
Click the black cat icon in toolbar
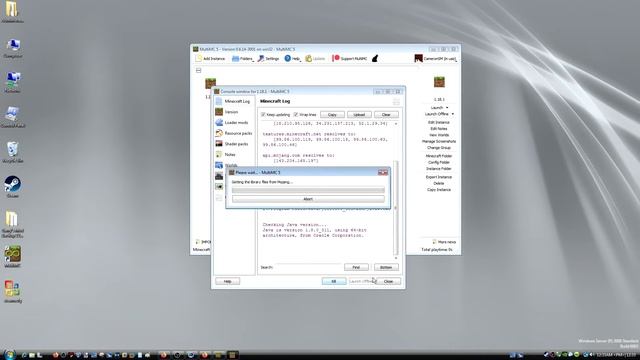(x=375, y=59)
